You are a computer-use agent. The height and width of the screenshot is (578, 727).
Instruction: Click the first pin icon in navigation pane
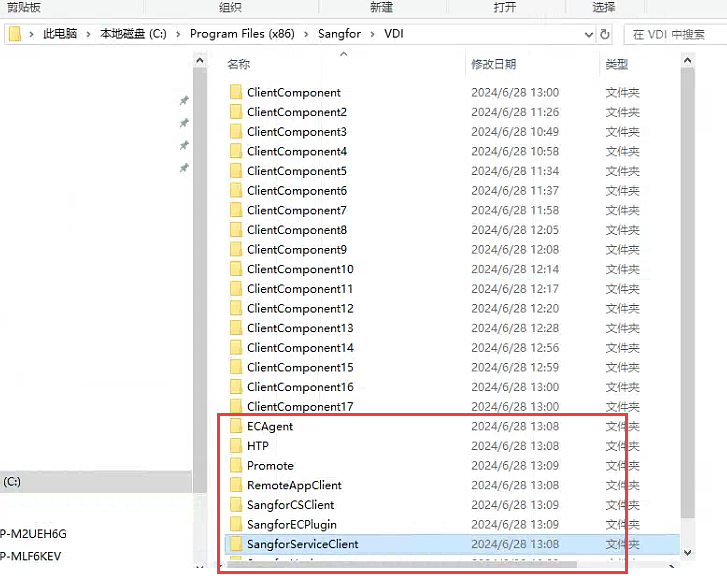pyautogui.click(x=184, y=100)
